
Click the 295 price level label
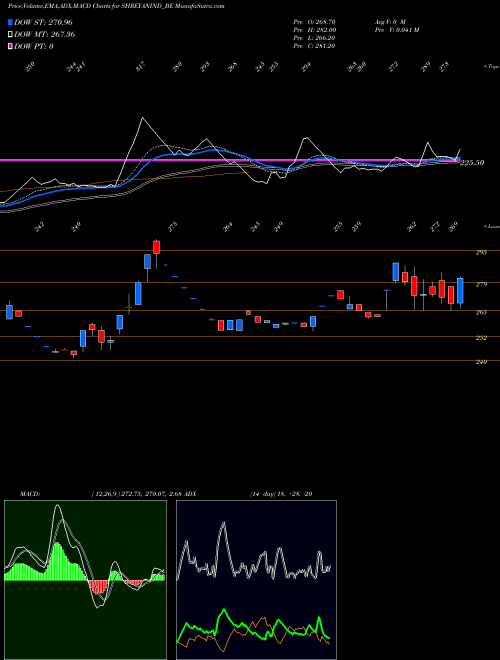coord(481,253)
